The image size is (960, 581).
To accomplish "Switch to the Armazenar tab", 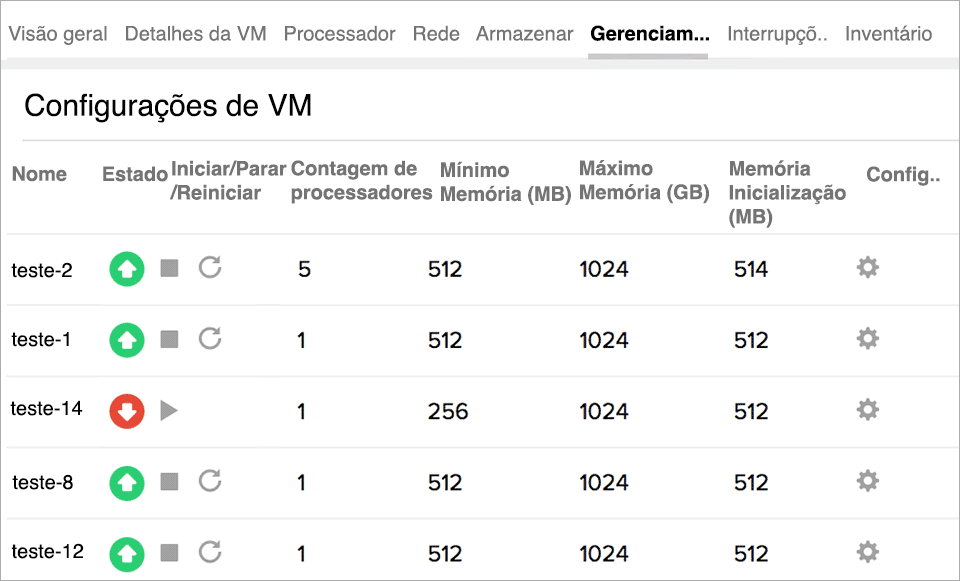I will tap(524, 33).
